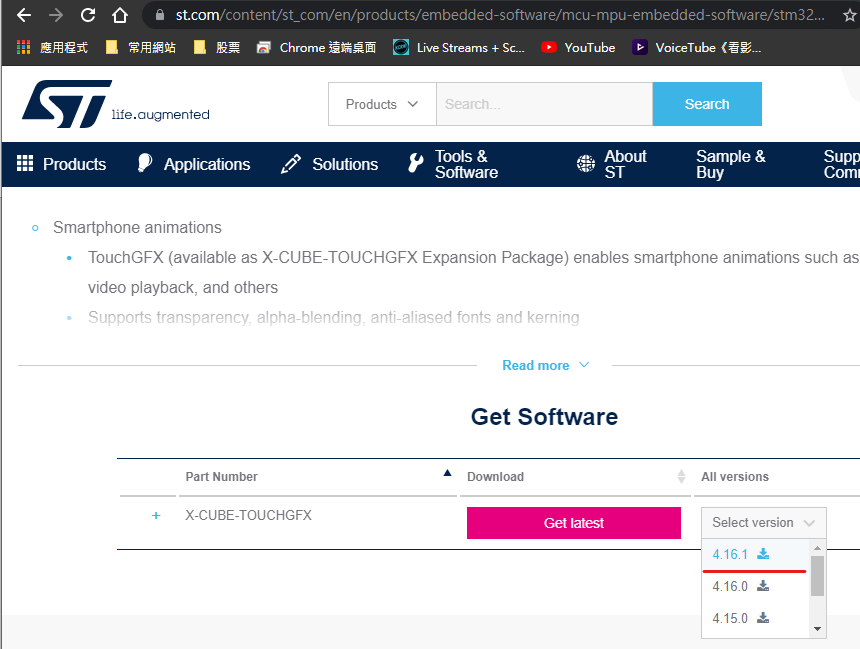Open the YouTube bookmark

[x=578, y=48]
